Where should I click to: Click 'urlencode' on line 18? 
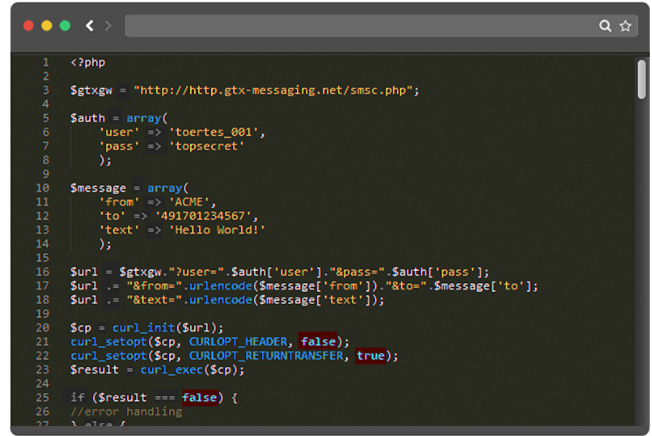(220, 300)
